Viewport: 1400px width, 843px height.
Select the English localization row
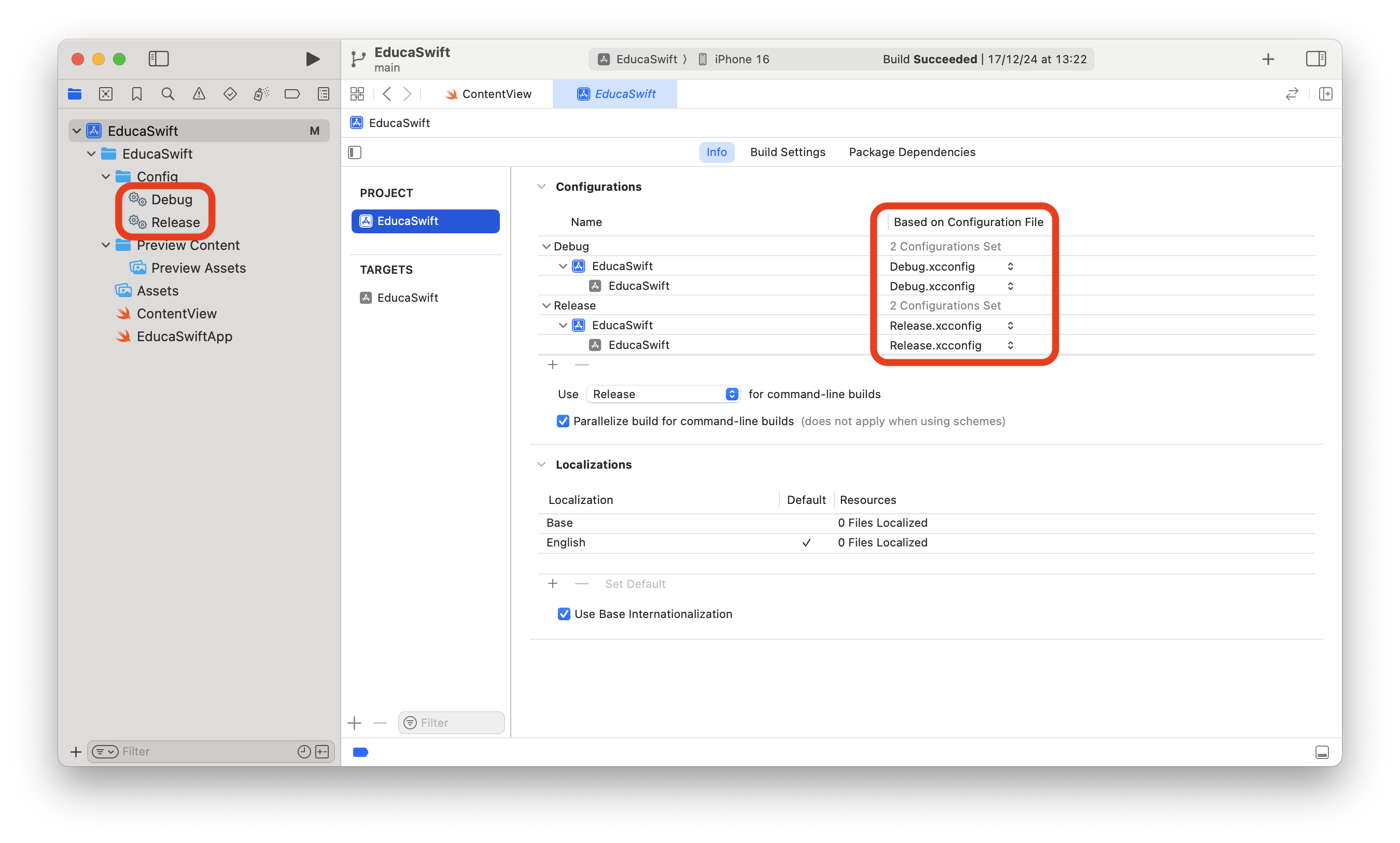(926, 542)
